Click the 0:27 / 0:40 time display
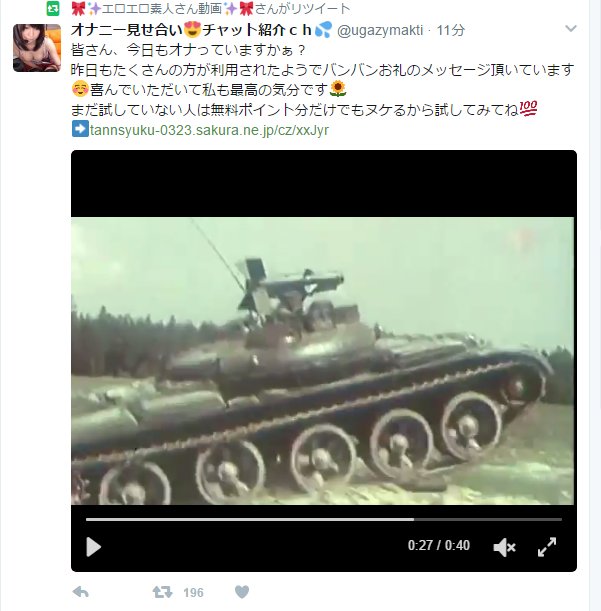The image size is (601, 611). pos(439,545)
